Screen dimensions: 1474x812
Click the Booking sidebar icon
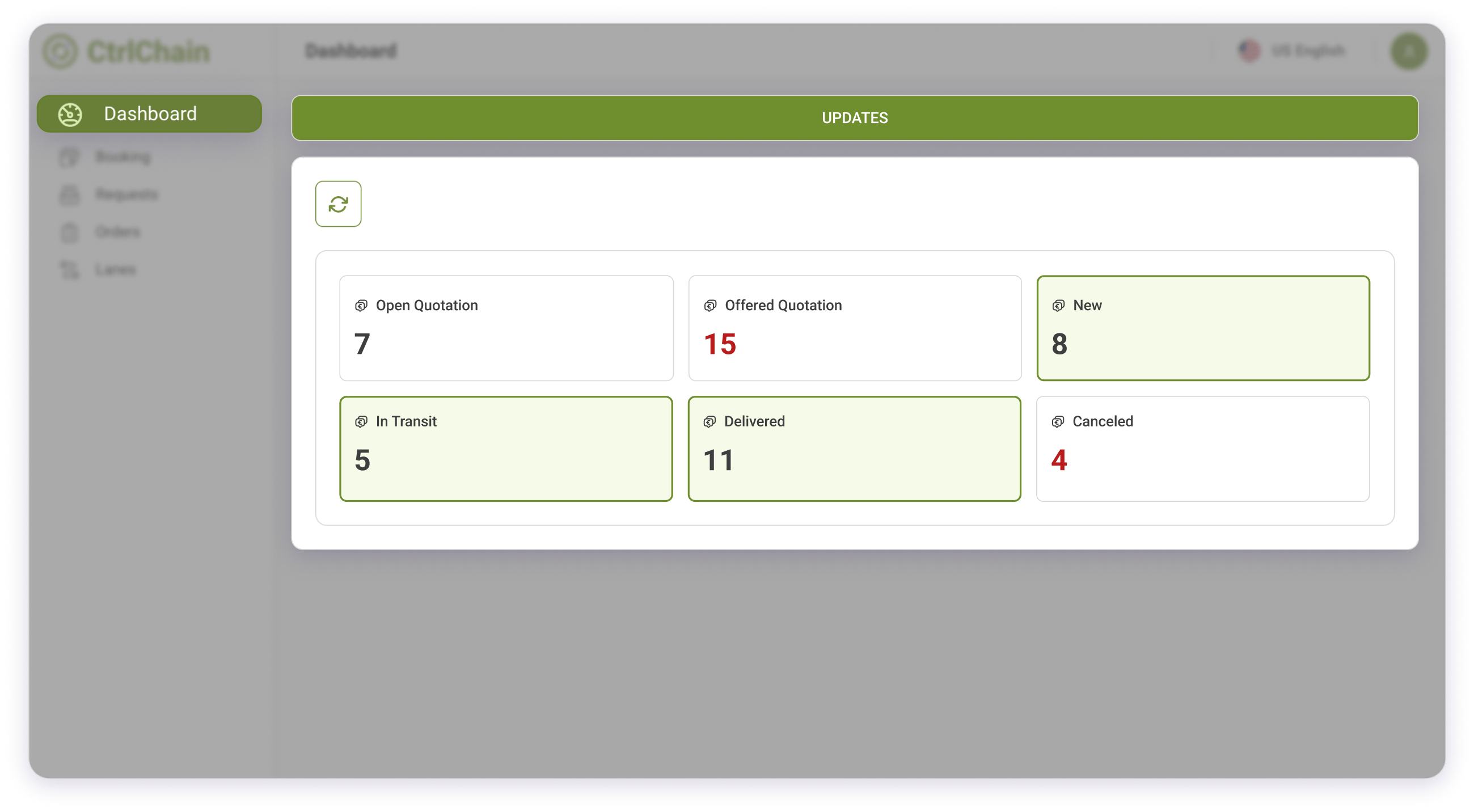coord(70,157)
